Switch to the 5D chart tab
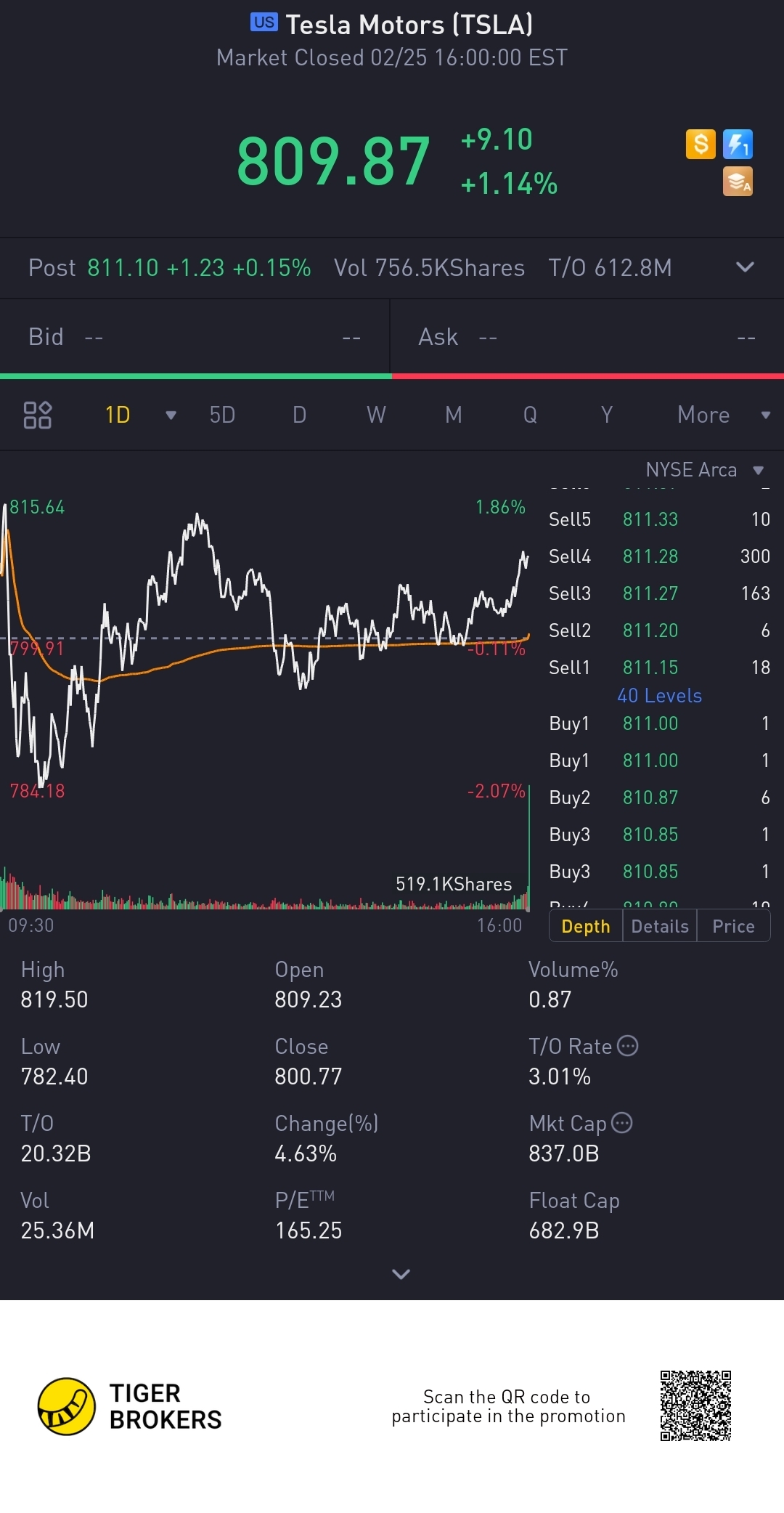This screenshot has height=1513, width=784. [x=222, y=415]
